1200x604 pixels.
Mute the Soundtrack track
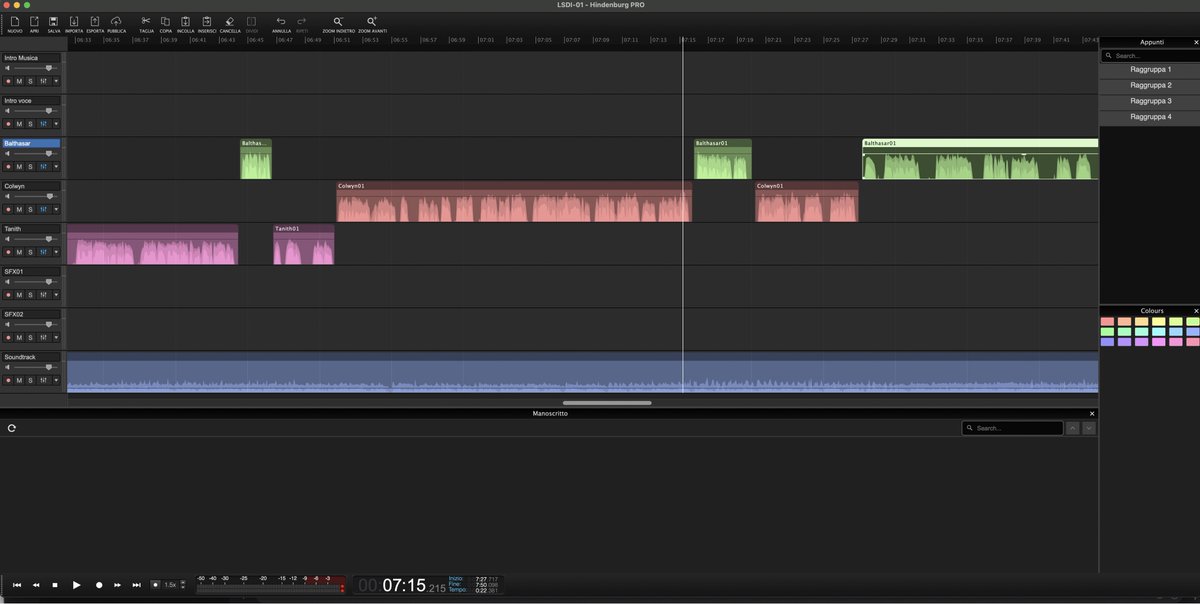[x=19, y=380]
